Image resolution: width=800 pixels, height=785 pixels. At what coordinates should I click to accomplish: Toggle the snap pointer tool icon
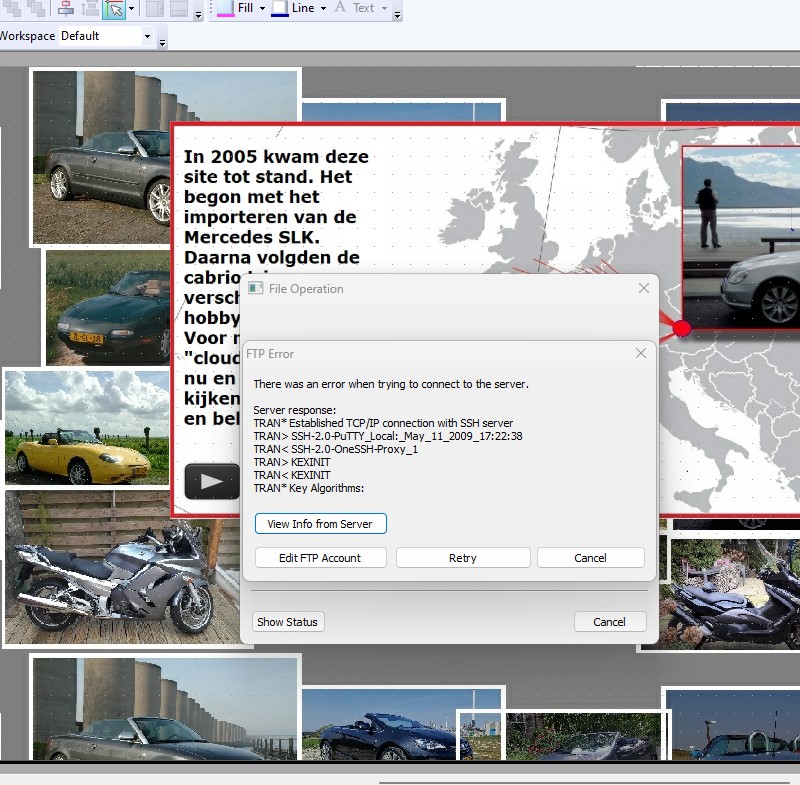pyautogui.click(x=114, y=9)
